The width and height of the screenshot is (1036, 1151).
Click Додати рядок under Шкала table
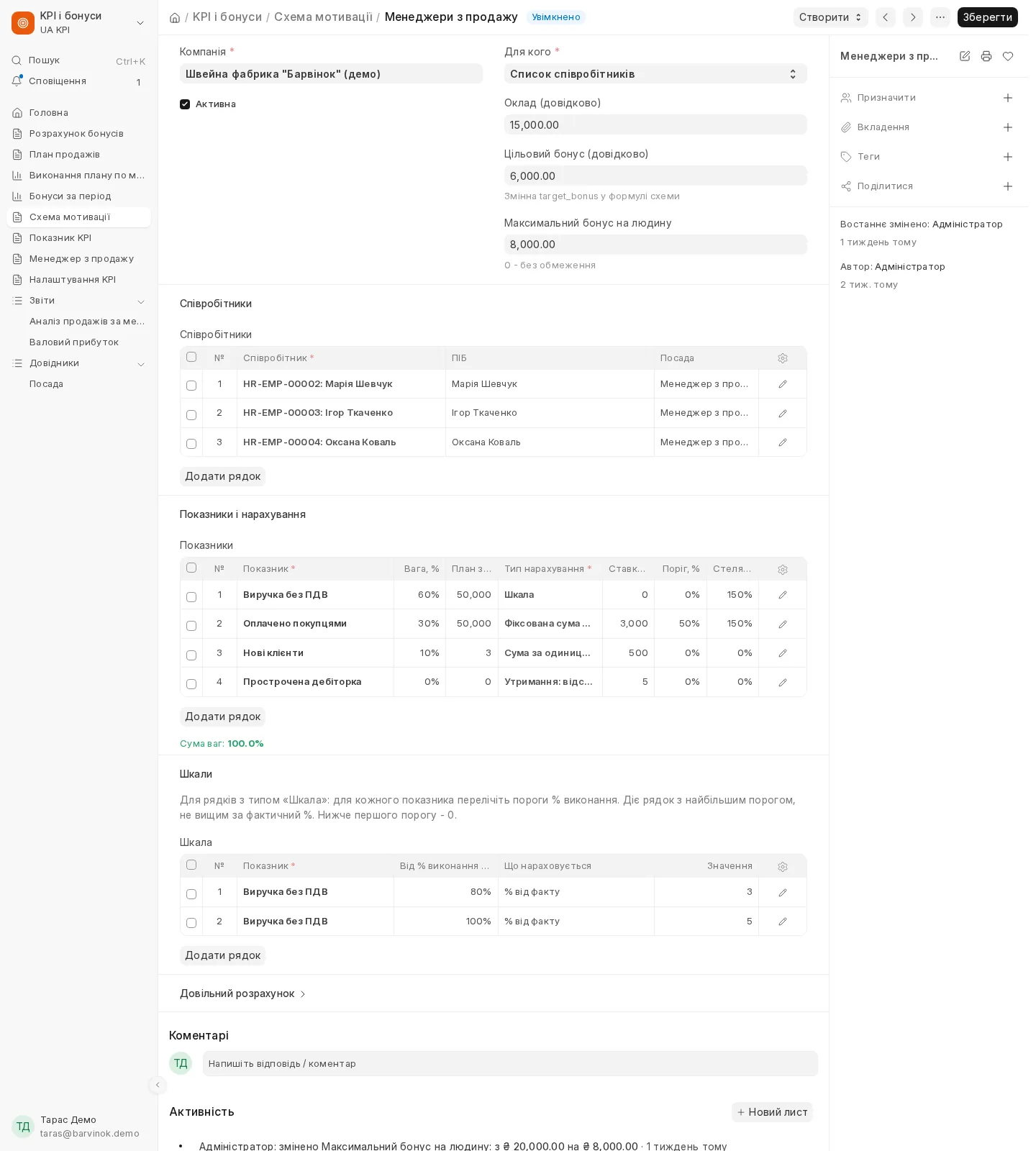pos(222,955)
